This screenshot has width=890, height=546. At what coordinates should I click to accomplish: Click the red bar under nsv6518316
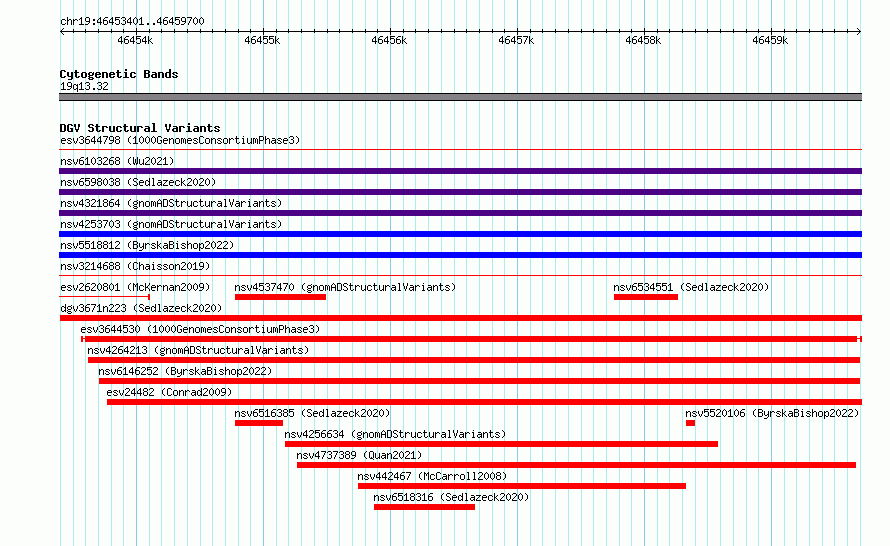425,507
